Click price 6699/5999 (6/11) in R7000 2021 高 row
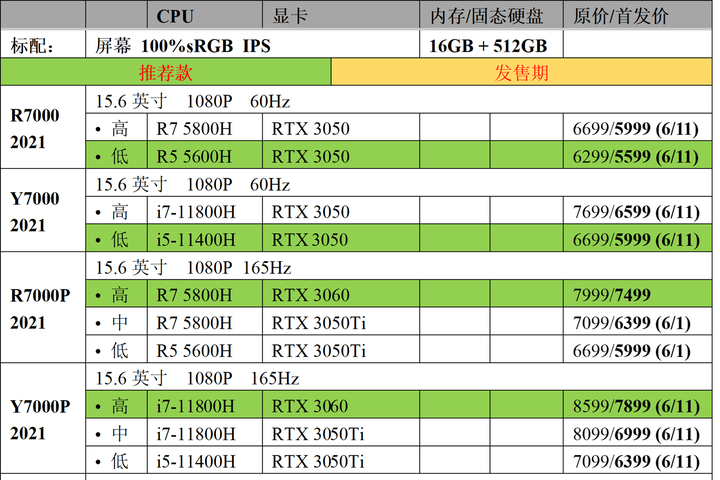This screenshot has height=480, width=720. pos(636,129)
